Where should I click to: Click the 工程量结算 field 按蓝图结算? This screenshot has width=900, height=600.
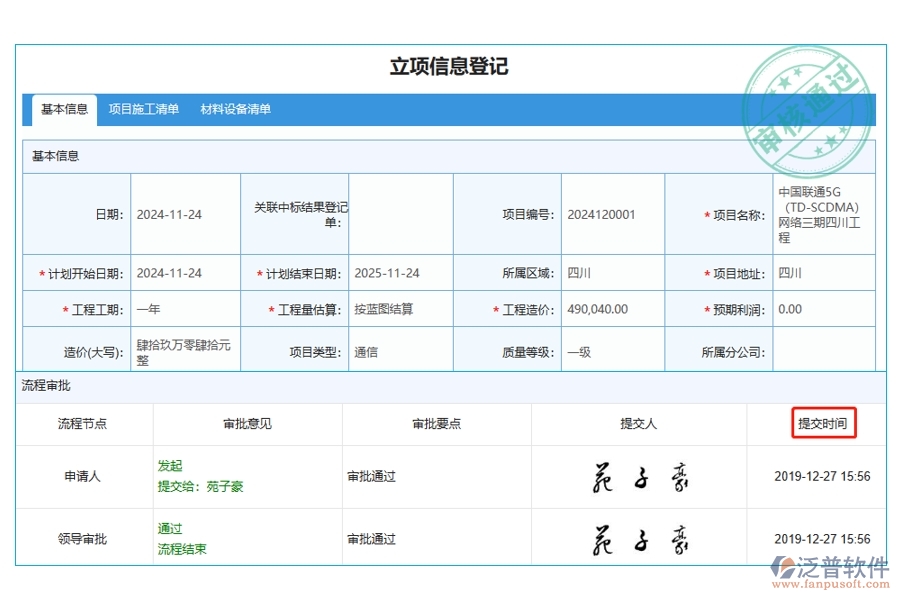tap(384, 309)
